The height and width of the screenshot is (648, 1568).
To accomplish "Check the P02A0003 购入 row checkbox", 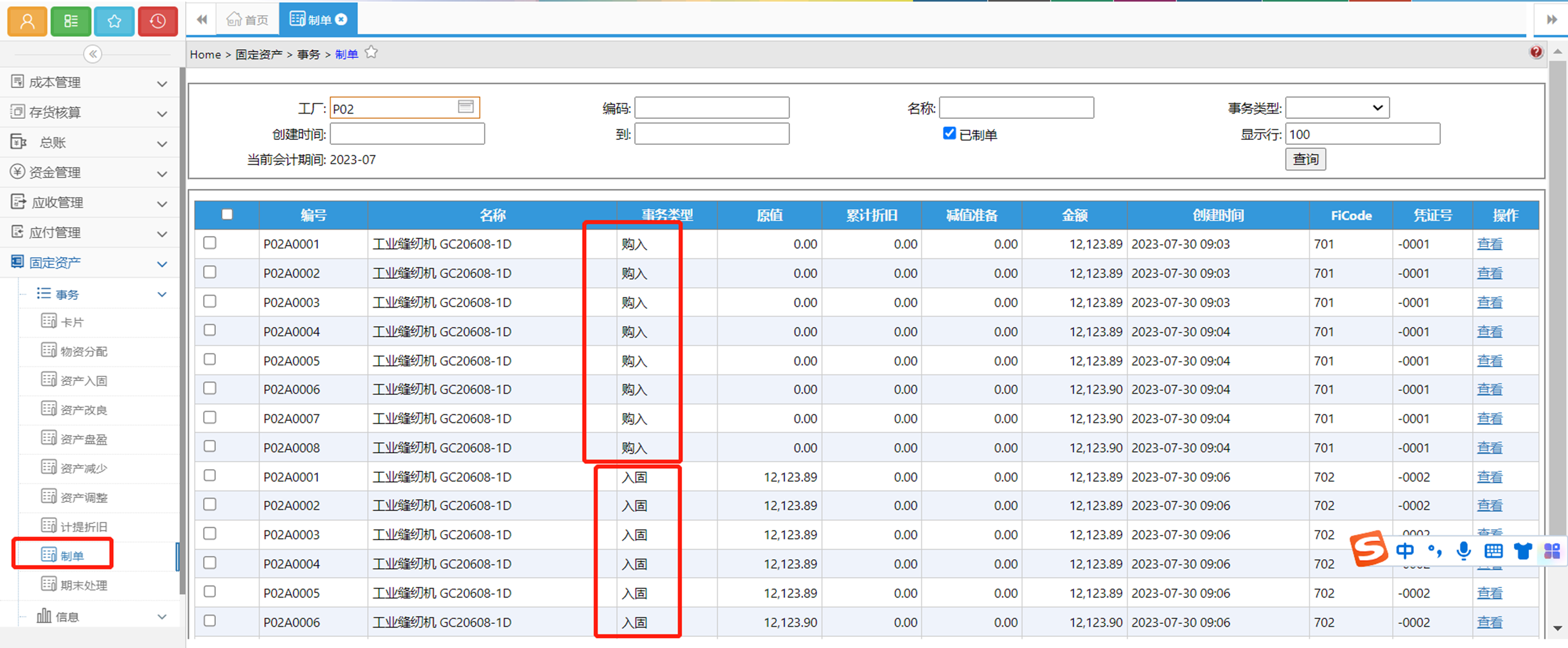I will coord(210,301).
